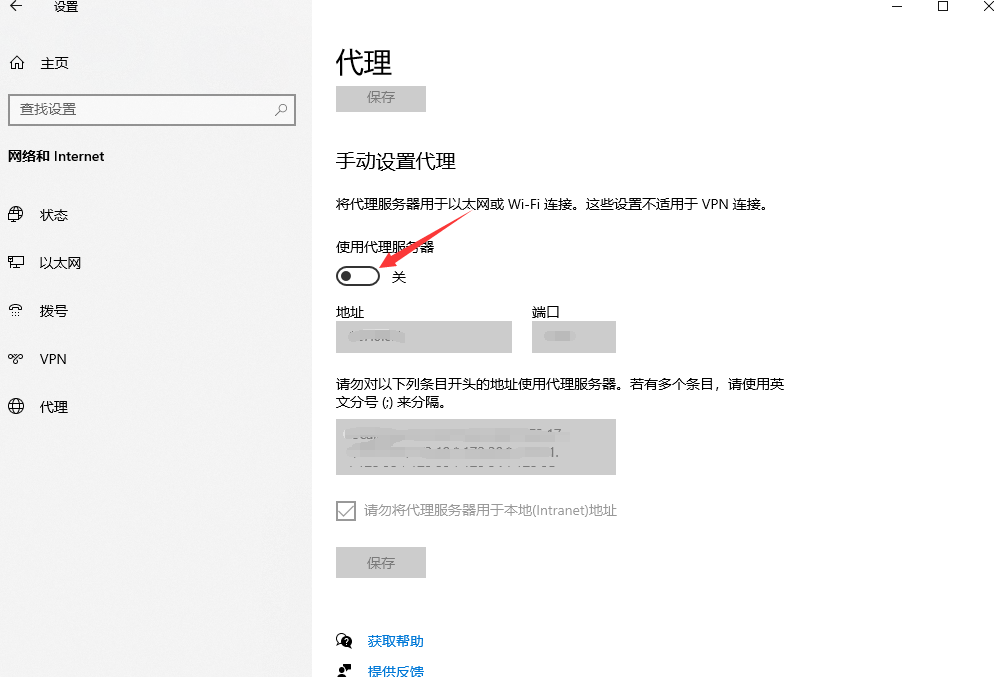Click the 地址 (Address) input field
Screen dimensions: 1003x677
(x=423, y=337)
